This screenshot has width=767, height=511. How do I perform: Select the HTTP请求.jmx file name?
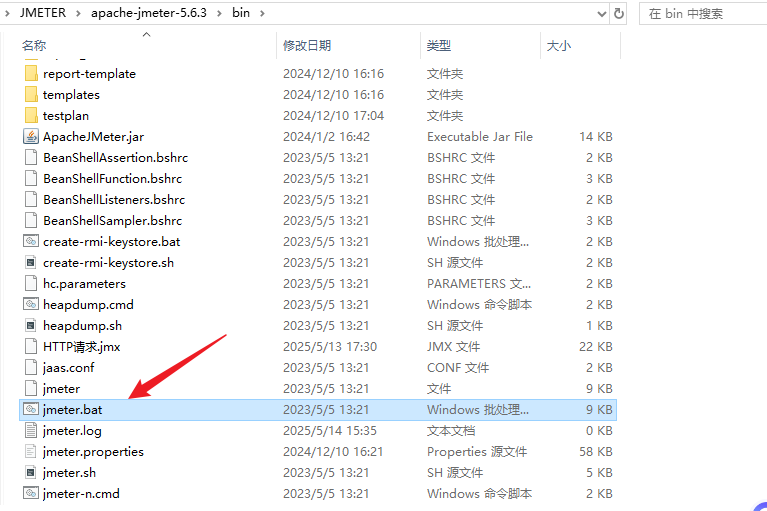pos(82,347)
